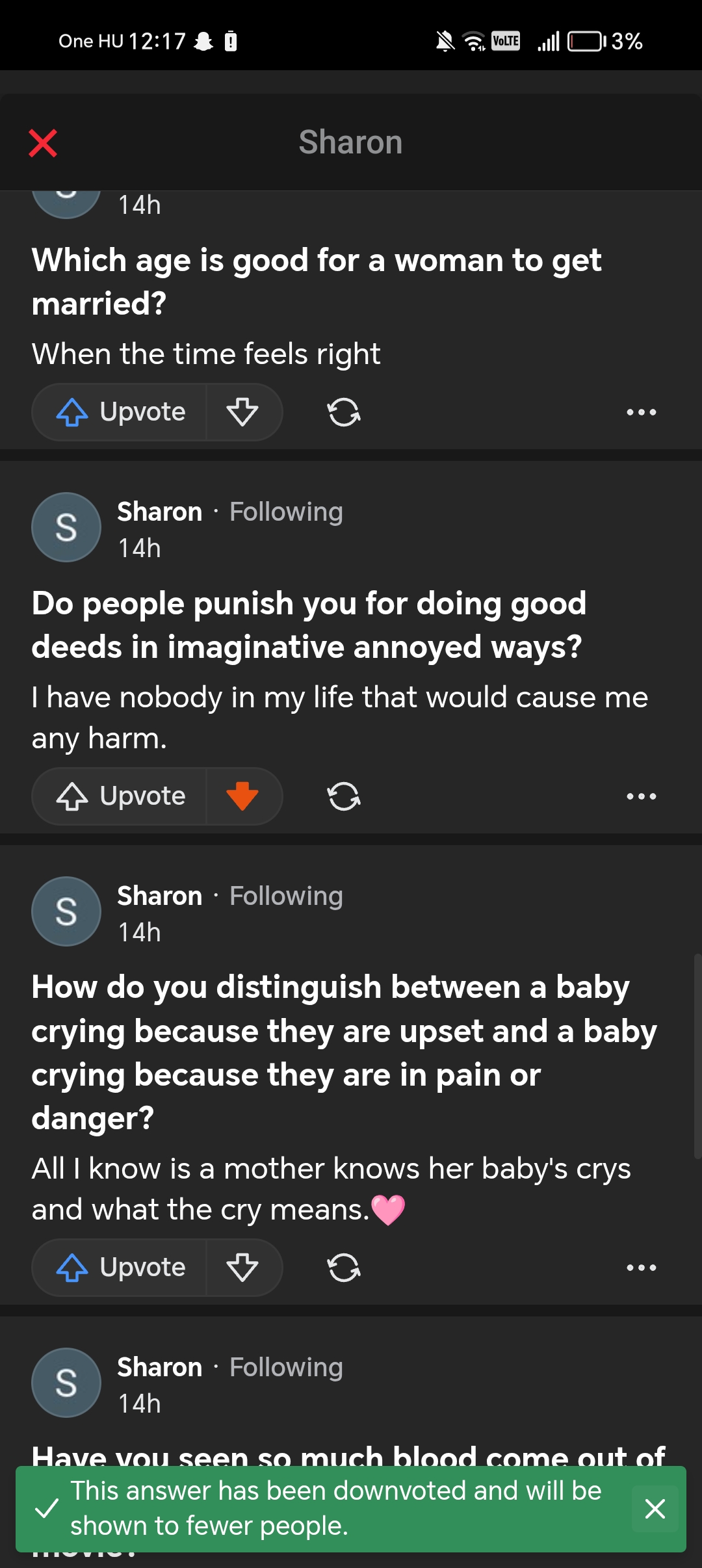Open Sharon's avatar on good deeds post
The width and height of the screenshot is (702, 1568).
pyautogui.click(x=66, y=527)
